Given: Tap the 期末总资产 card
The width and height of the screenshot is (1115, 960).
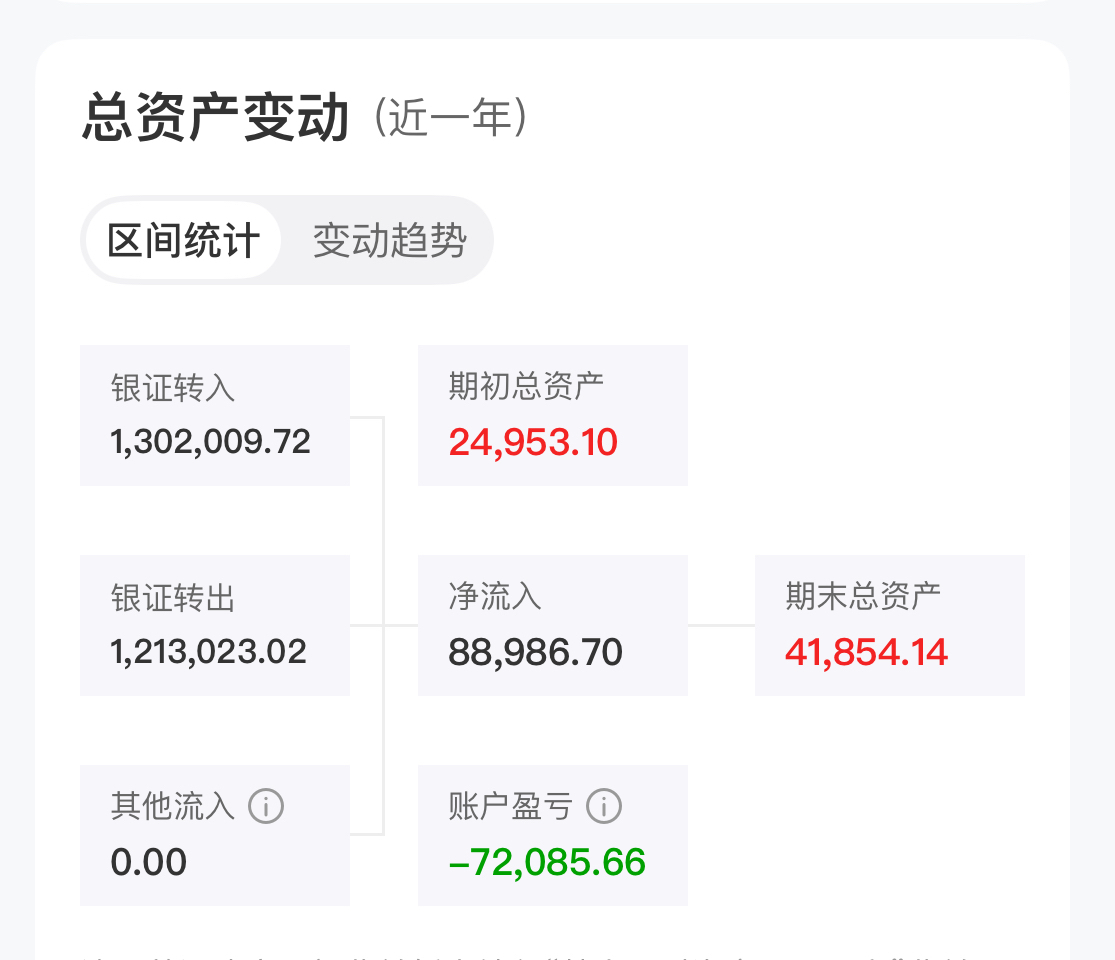Looking at the screenshot, I should pos(889,625).
